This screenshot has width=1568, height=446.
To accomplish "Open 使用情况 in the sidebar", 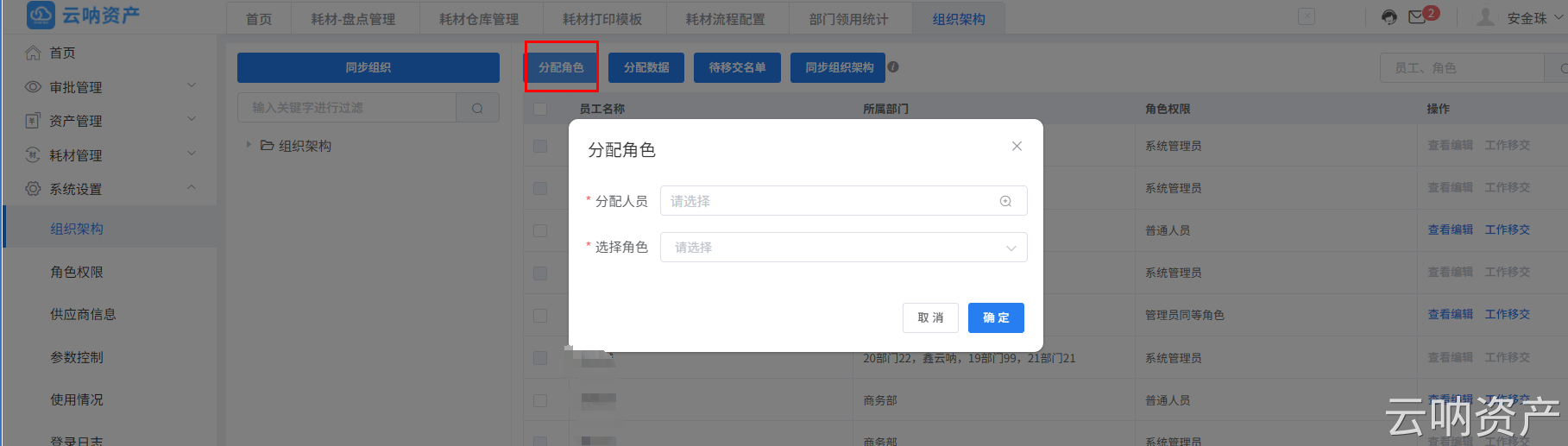I will tap(77, 399).
